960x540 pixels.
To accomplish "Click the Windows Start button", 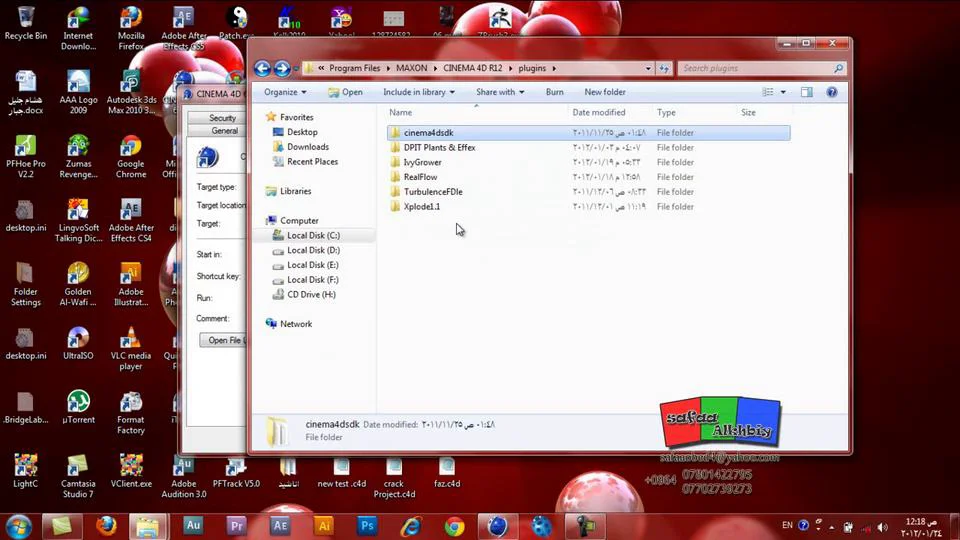I will pyautogui.click(x=18, y=527).
